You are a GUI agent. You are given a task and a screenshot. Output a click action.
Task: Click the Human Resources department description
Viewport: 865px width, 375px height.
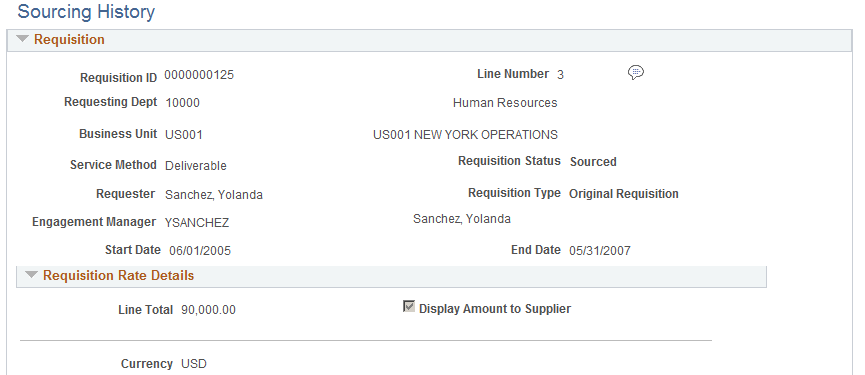505,103
